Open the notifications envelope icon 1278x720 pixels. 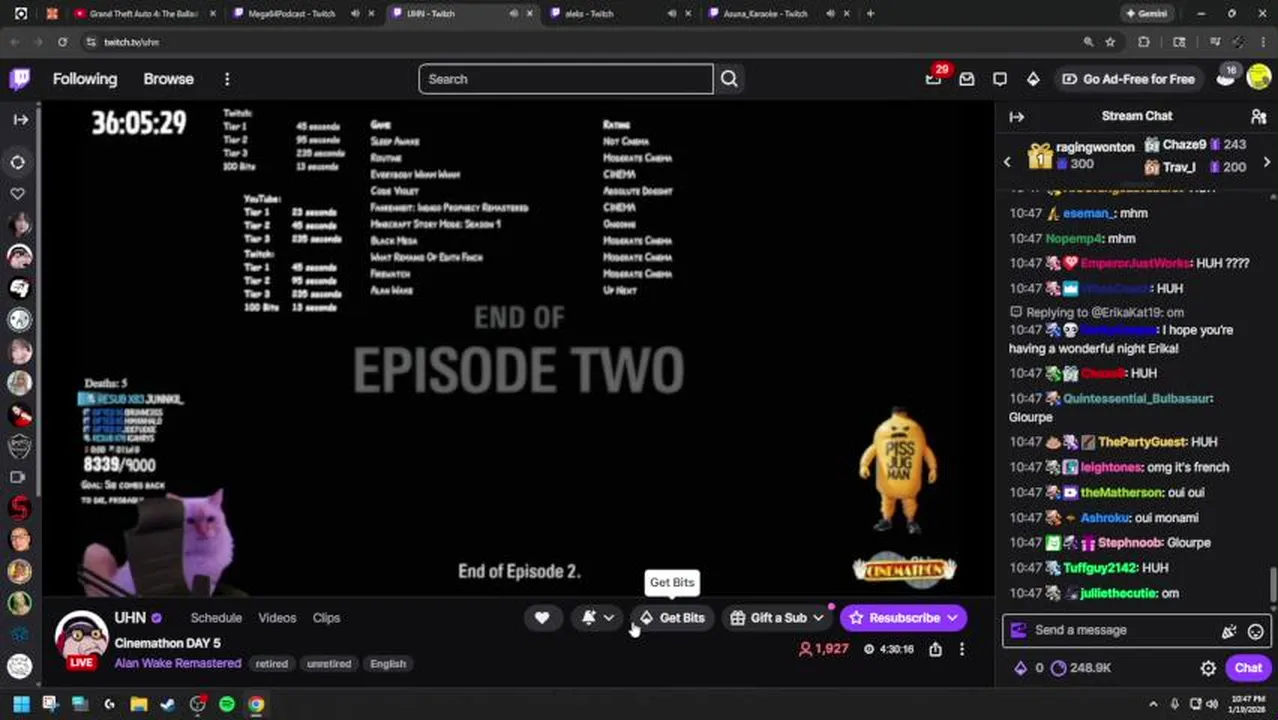point(967,79)
